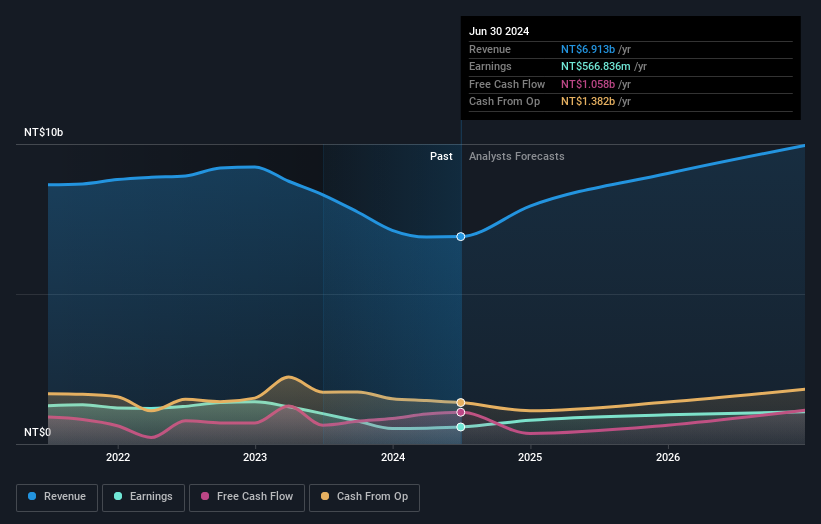Select the 2022 x-axis label
Viewport: 821px width, 524px height.
118,457
